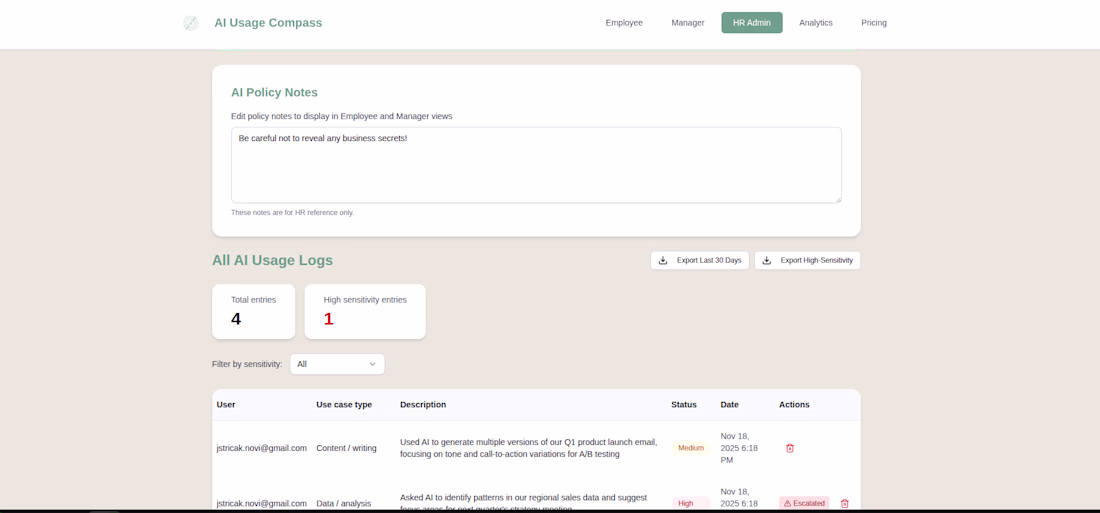The height and width of the screenshot is (513, 1100).
Task: Click the Status column header
Action: tap(684, 405)
